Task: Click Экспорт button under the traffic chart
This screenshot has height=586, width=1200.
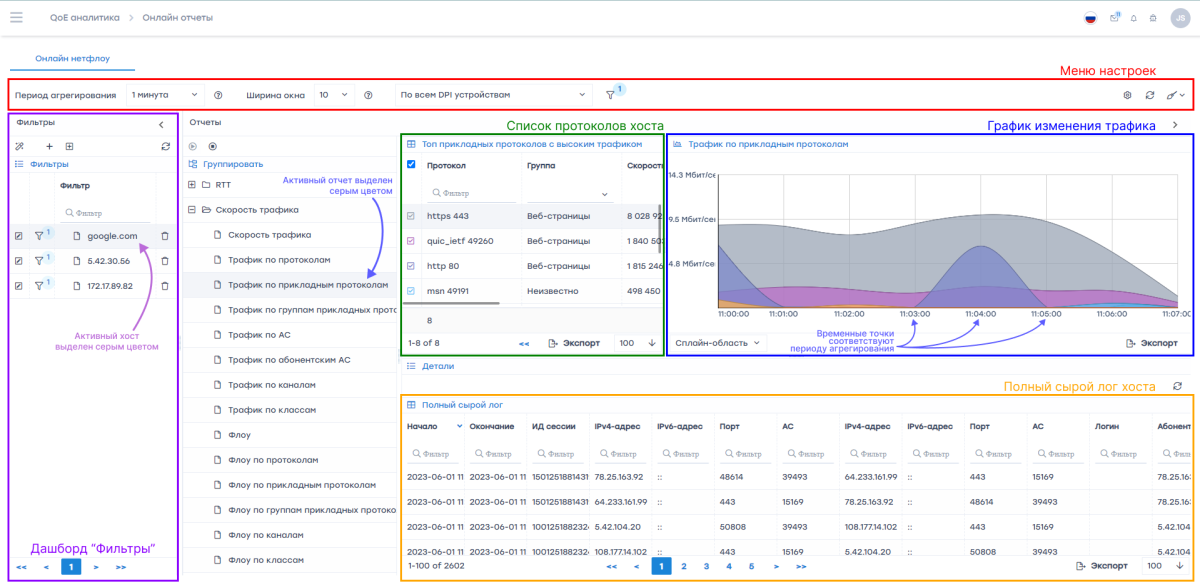Action: point(1152,343)
